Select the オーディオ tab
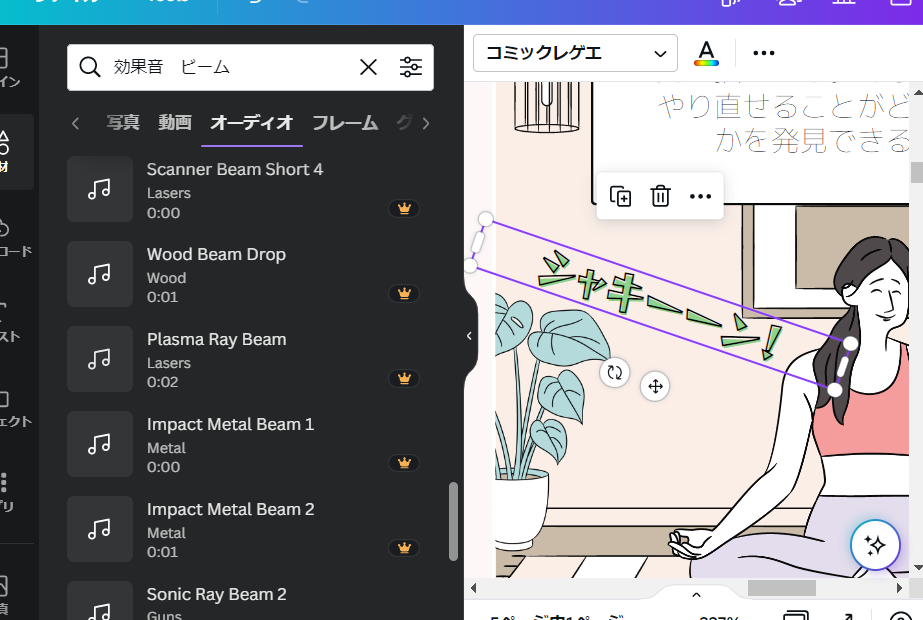Screen dimensions: 923x620 coord(251,122)
